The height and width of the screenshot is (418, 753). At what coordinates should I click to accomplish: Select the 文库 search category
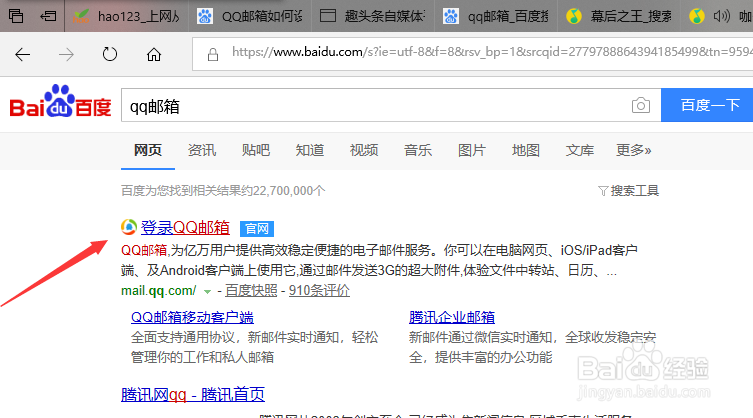(x=580, y=150)
